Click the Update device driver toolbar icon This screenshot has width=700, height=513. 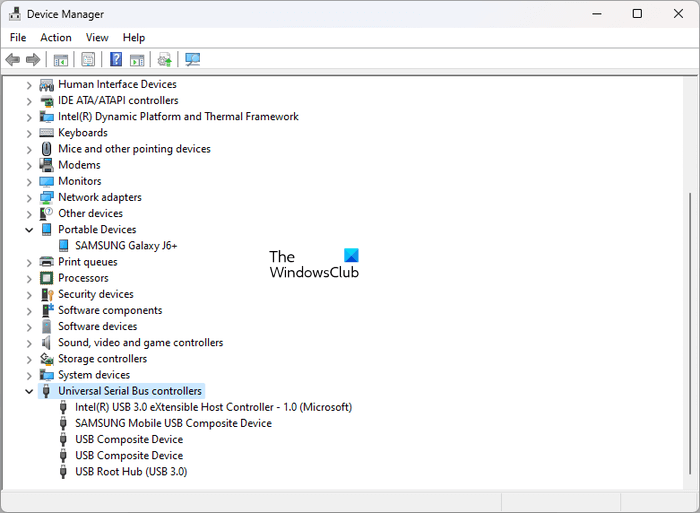165,59
